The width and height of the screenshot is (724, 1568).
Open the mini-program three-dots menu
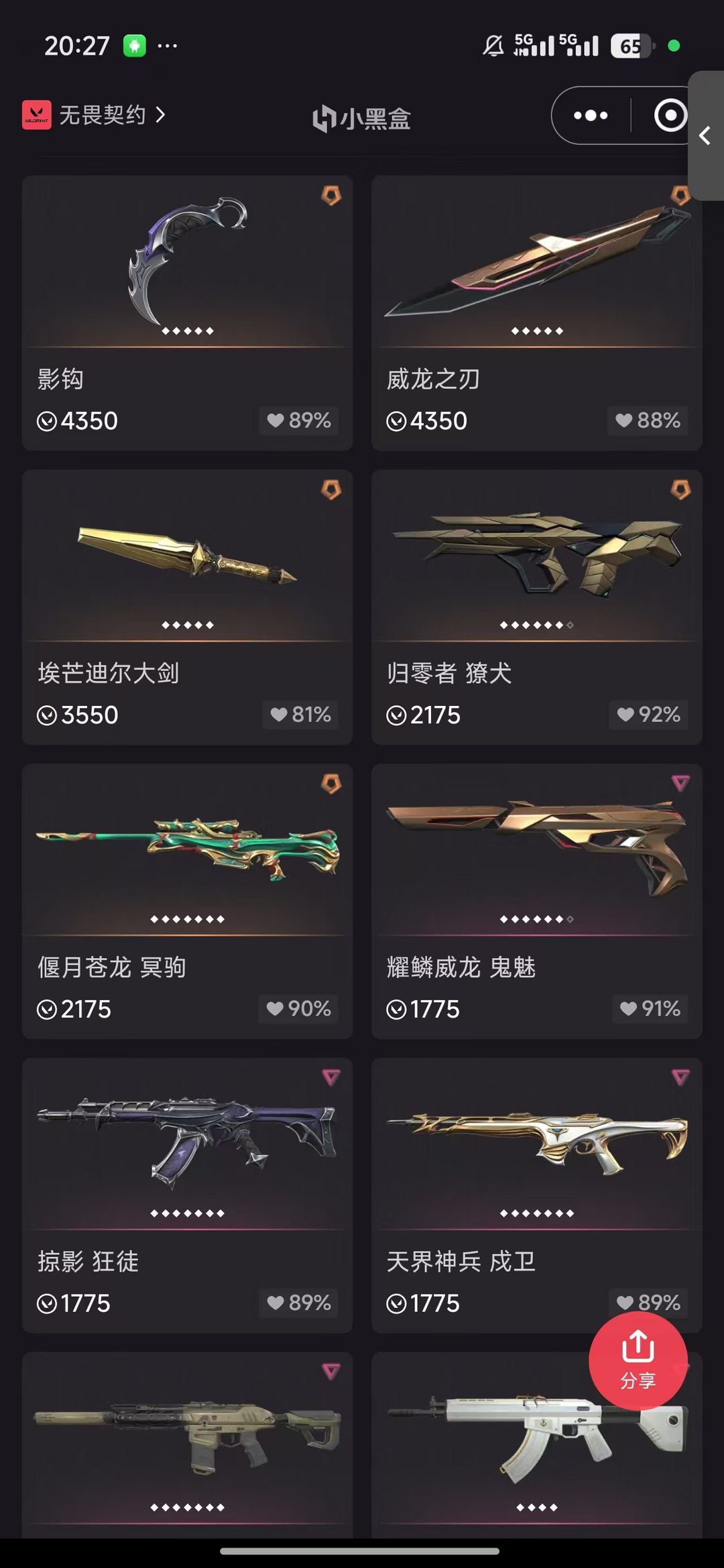click(x=591, y=115)
